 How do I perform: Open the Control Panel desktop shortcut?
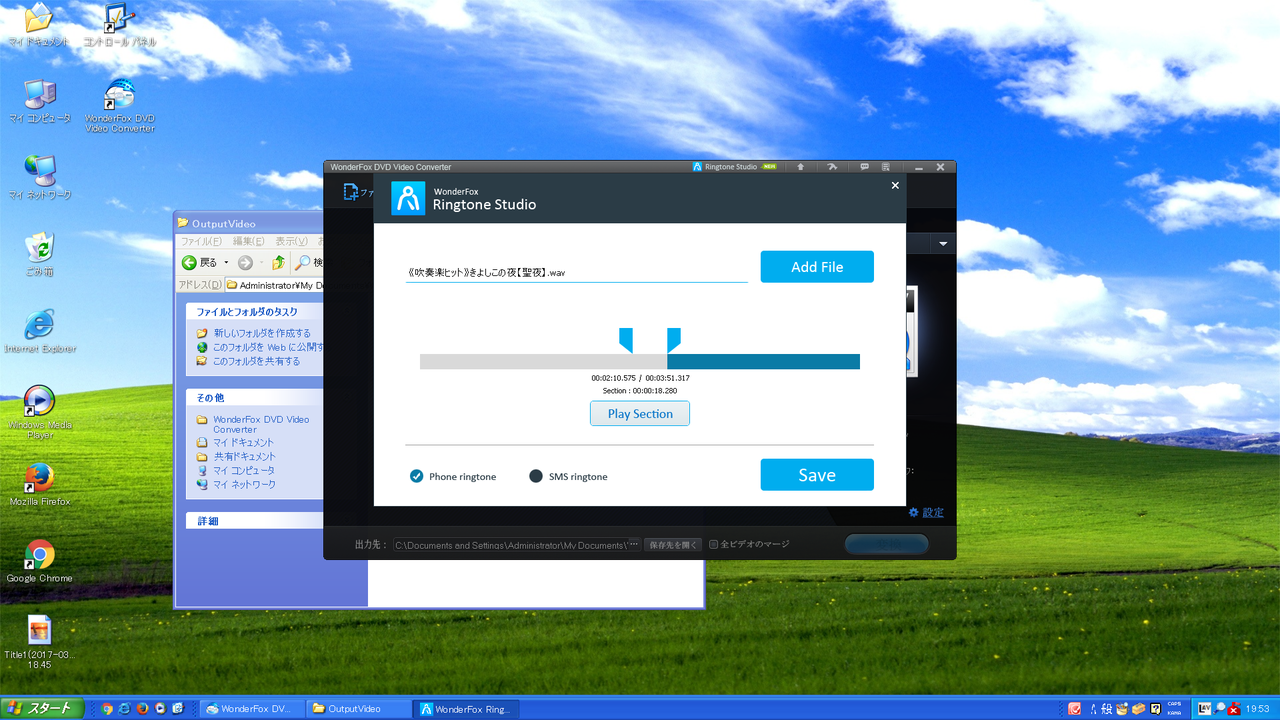(x=119, y=25)
